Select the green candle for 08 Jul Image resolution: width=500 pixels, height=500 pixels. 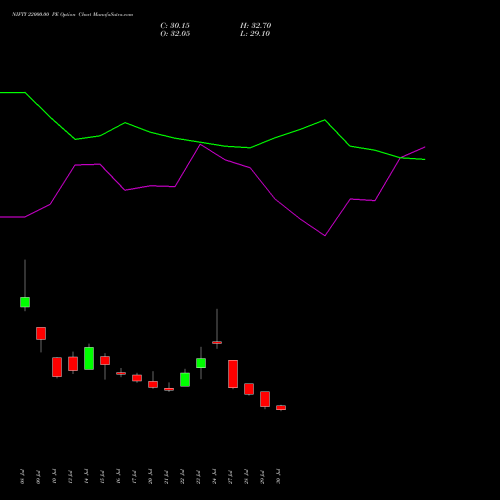tap(25, 302)
